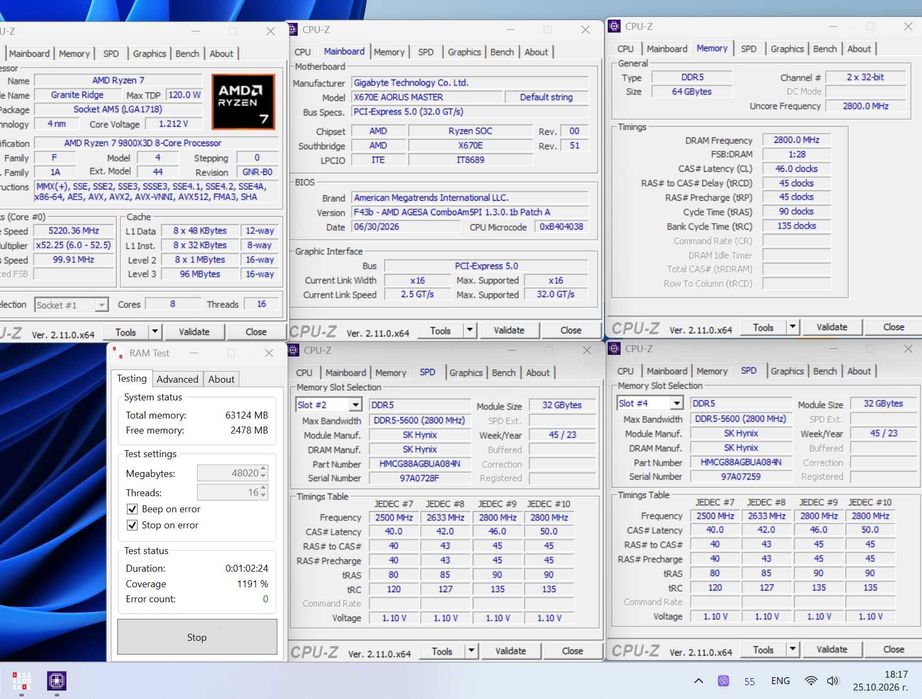Open SPD tab in the Mainboard window
This screenshot has height=699, width=922.
tap(426, 52)
